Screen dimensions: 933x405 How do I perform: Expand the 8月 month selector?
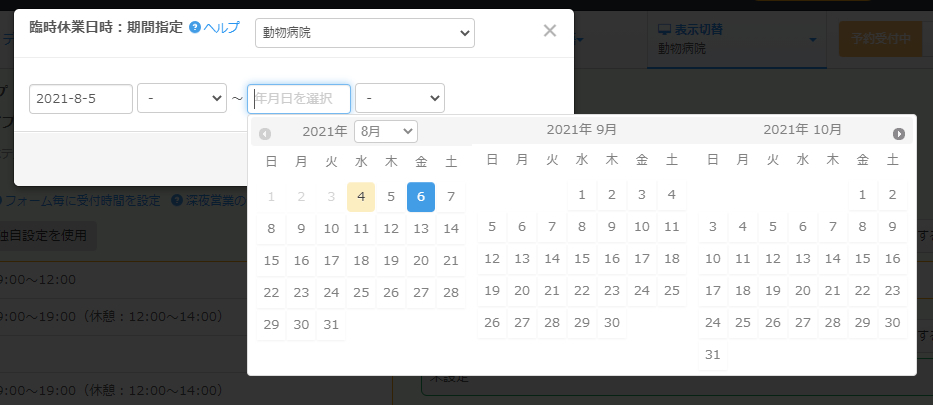[385, 132]
